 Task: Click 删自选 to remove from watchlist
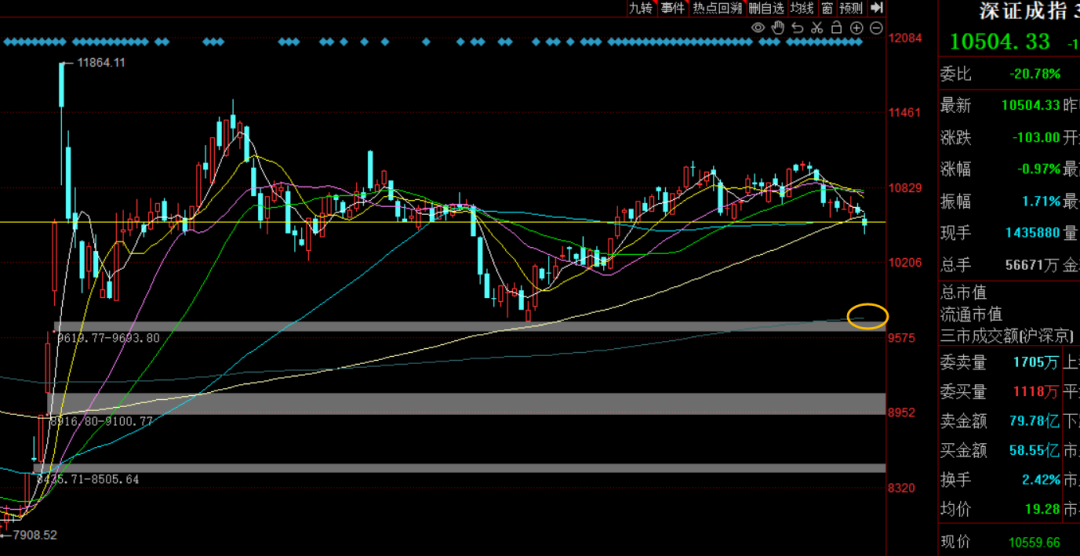[x=767, y=8]
